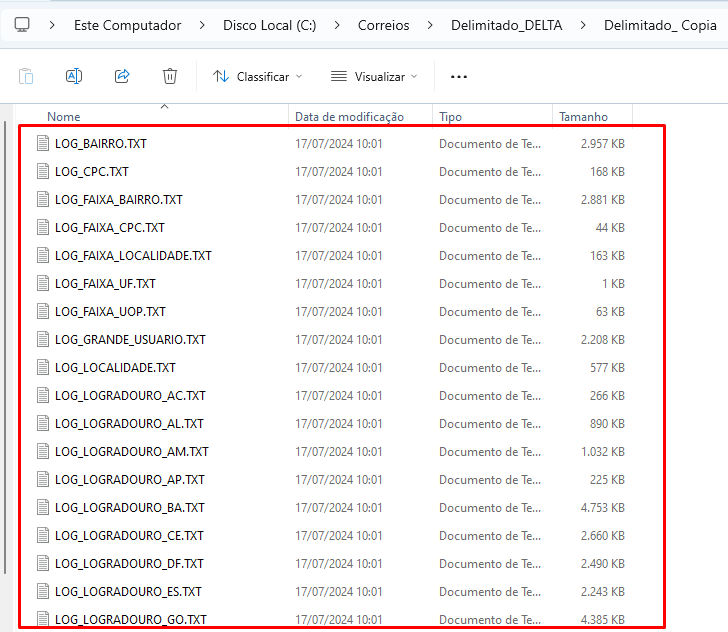Select the file name LOG_BAIRRO.TXT
728x632 pixels.
pyautogui.click(x=101, y=144)
